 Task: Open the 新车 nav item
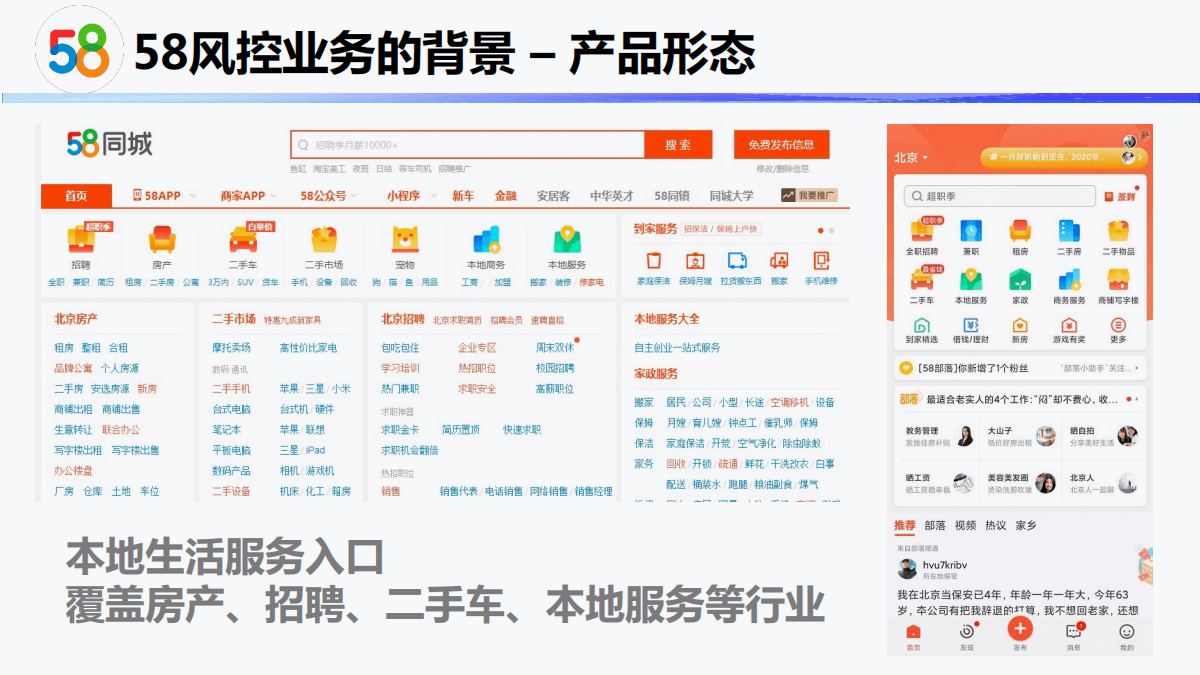click(463, 196)
